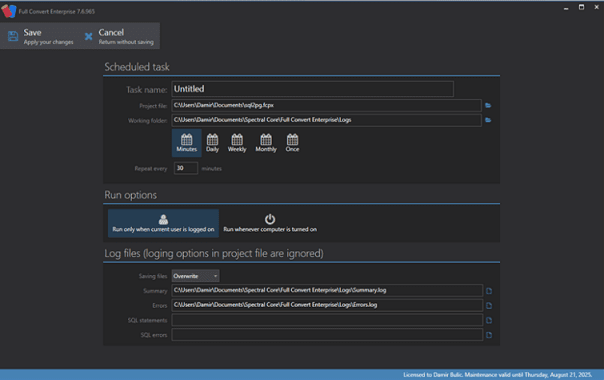Click the Cancel 'Return without saving' text

click(x=126, y=42)
